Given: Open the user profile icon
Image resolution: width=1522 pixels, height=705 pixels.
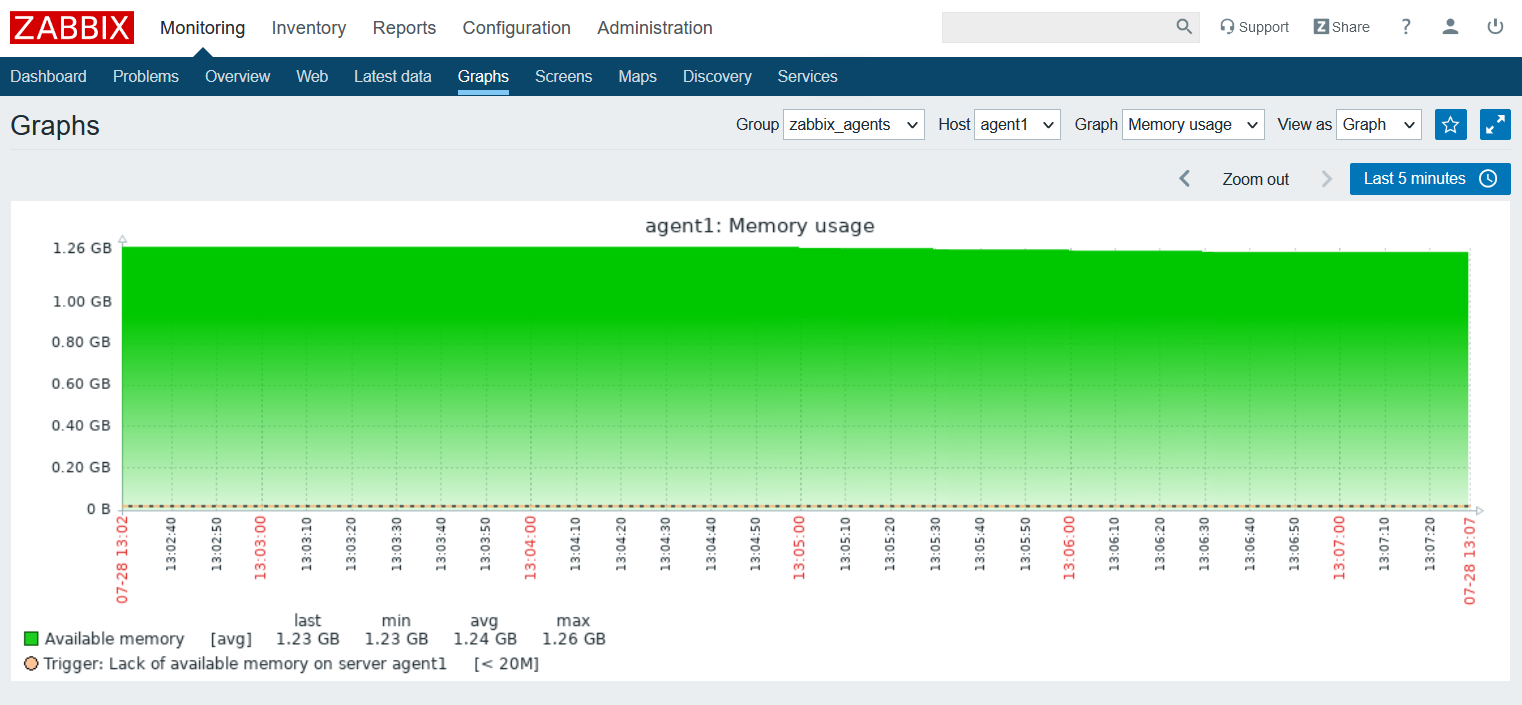Looking at the screenshot, I should tap(1450, 27).
